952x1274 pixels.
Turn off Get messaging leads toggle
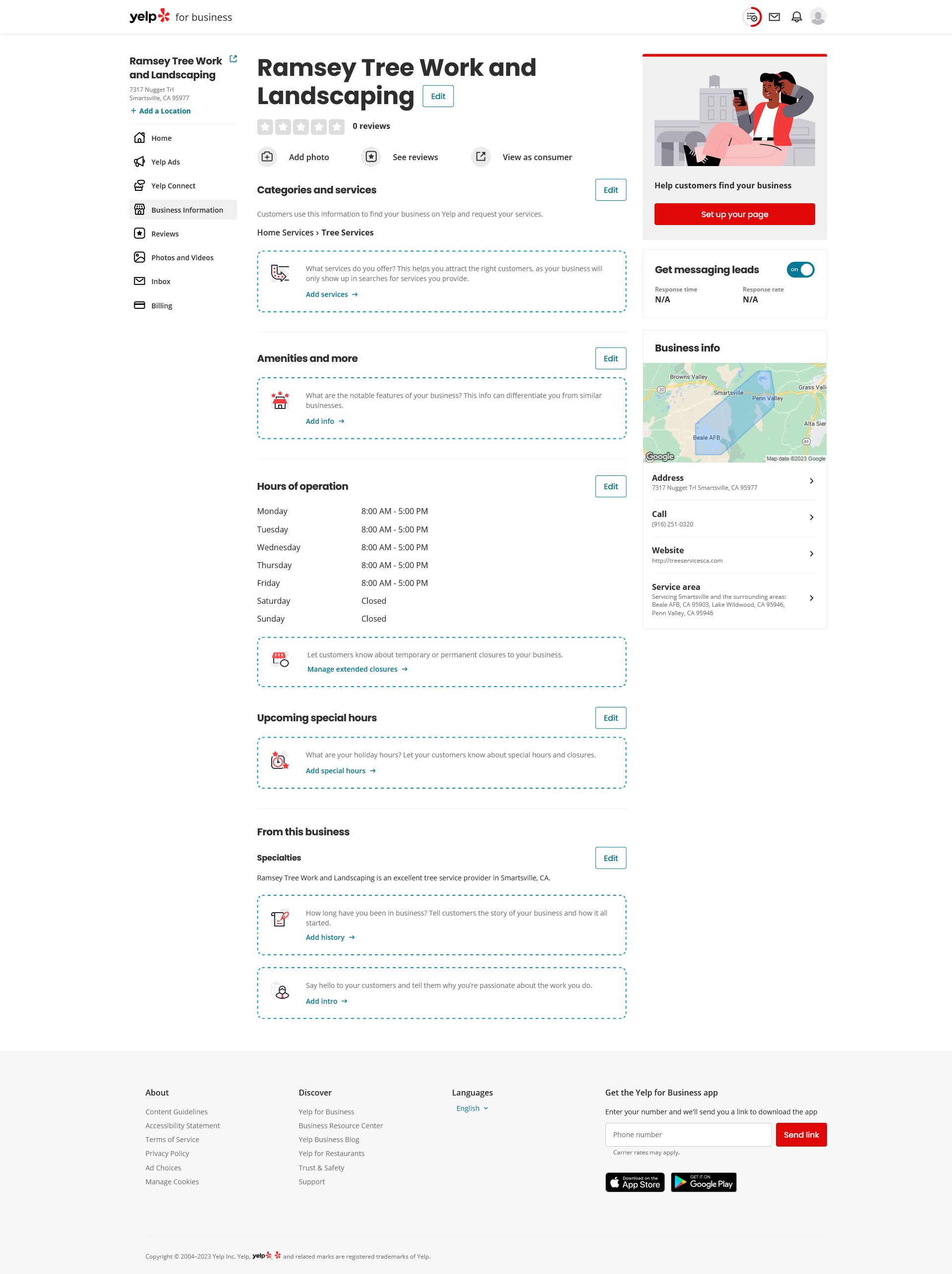click(800, 270)
